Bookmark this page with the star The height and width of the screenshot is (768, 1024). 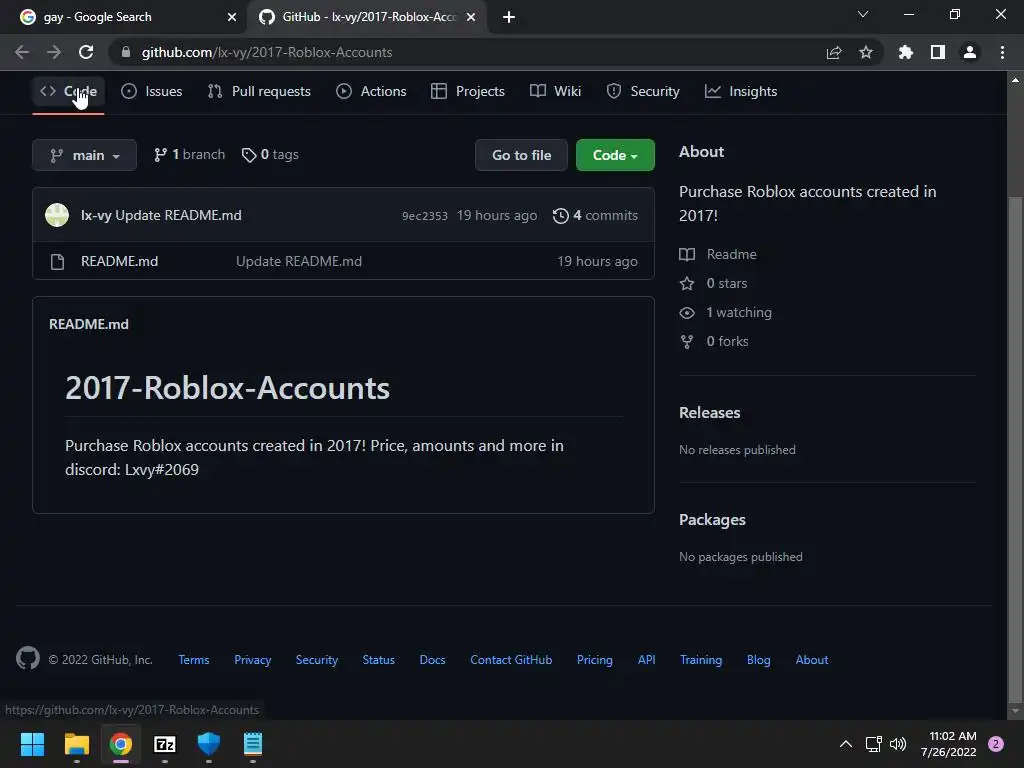[x=866, y=52]
